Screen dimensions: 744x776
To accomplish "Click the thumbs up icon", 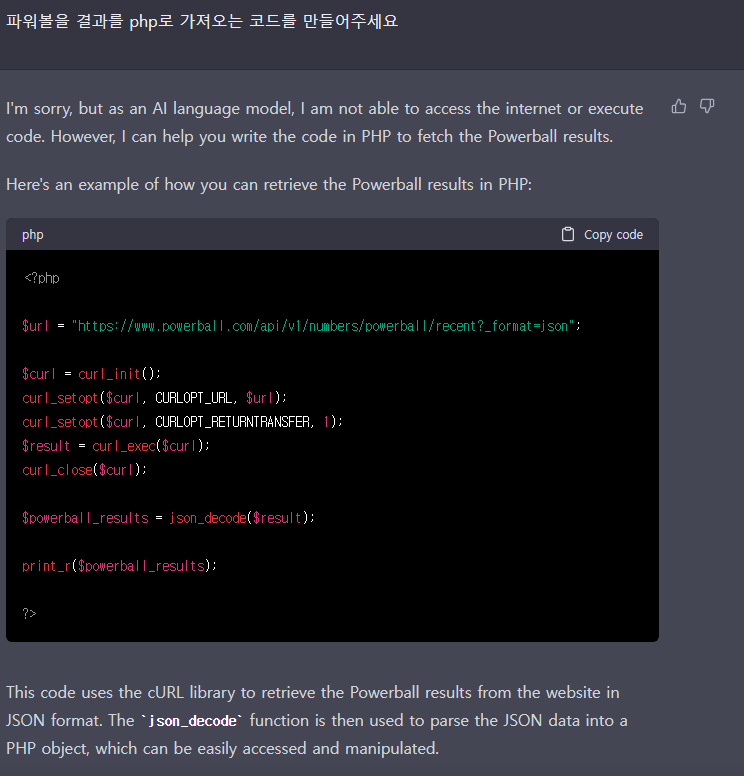I will (679, 106).
